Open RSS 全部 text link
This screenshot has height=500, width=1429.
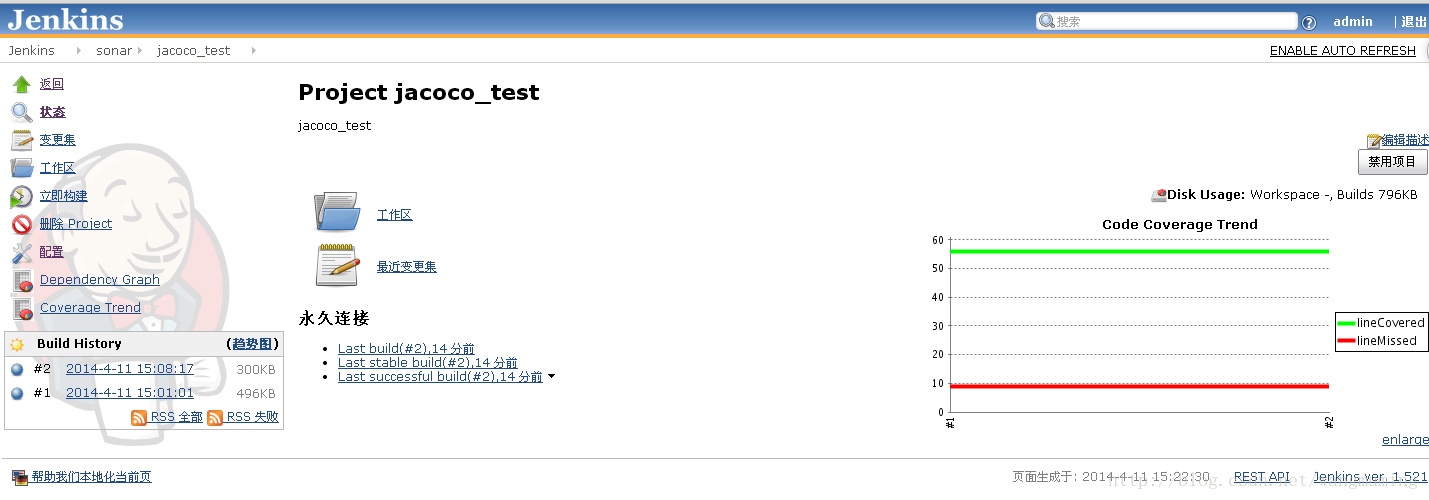click(x=177, y=417)
